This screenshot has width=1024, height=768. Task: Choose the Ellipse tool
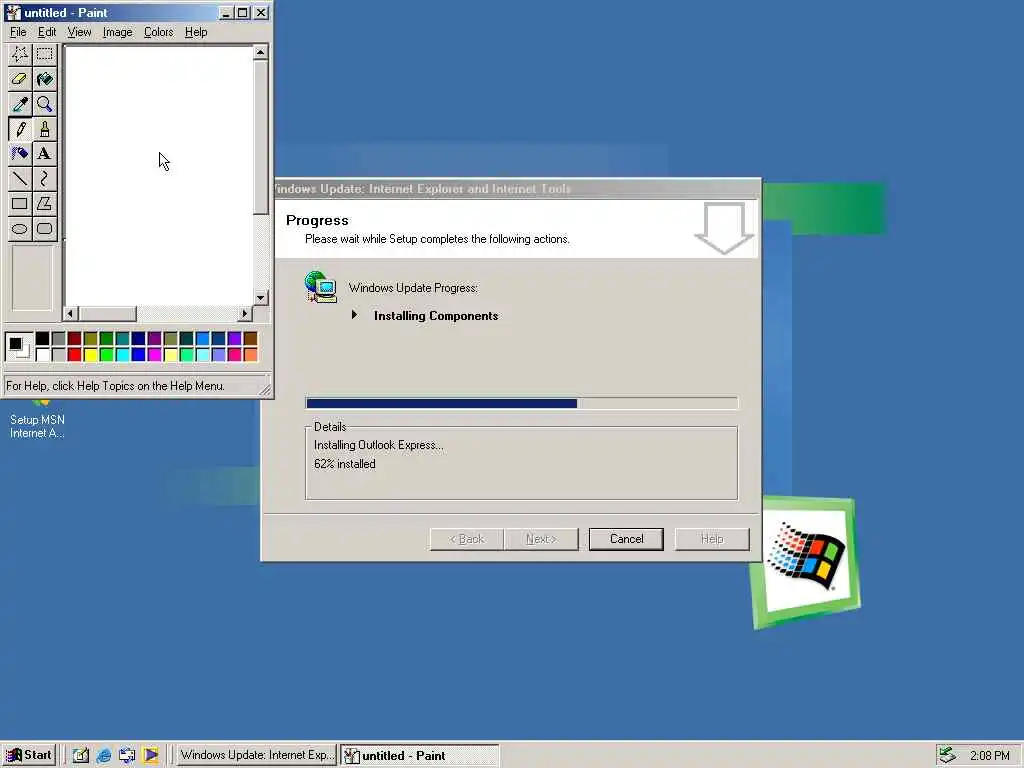click(x=20, y=229)
